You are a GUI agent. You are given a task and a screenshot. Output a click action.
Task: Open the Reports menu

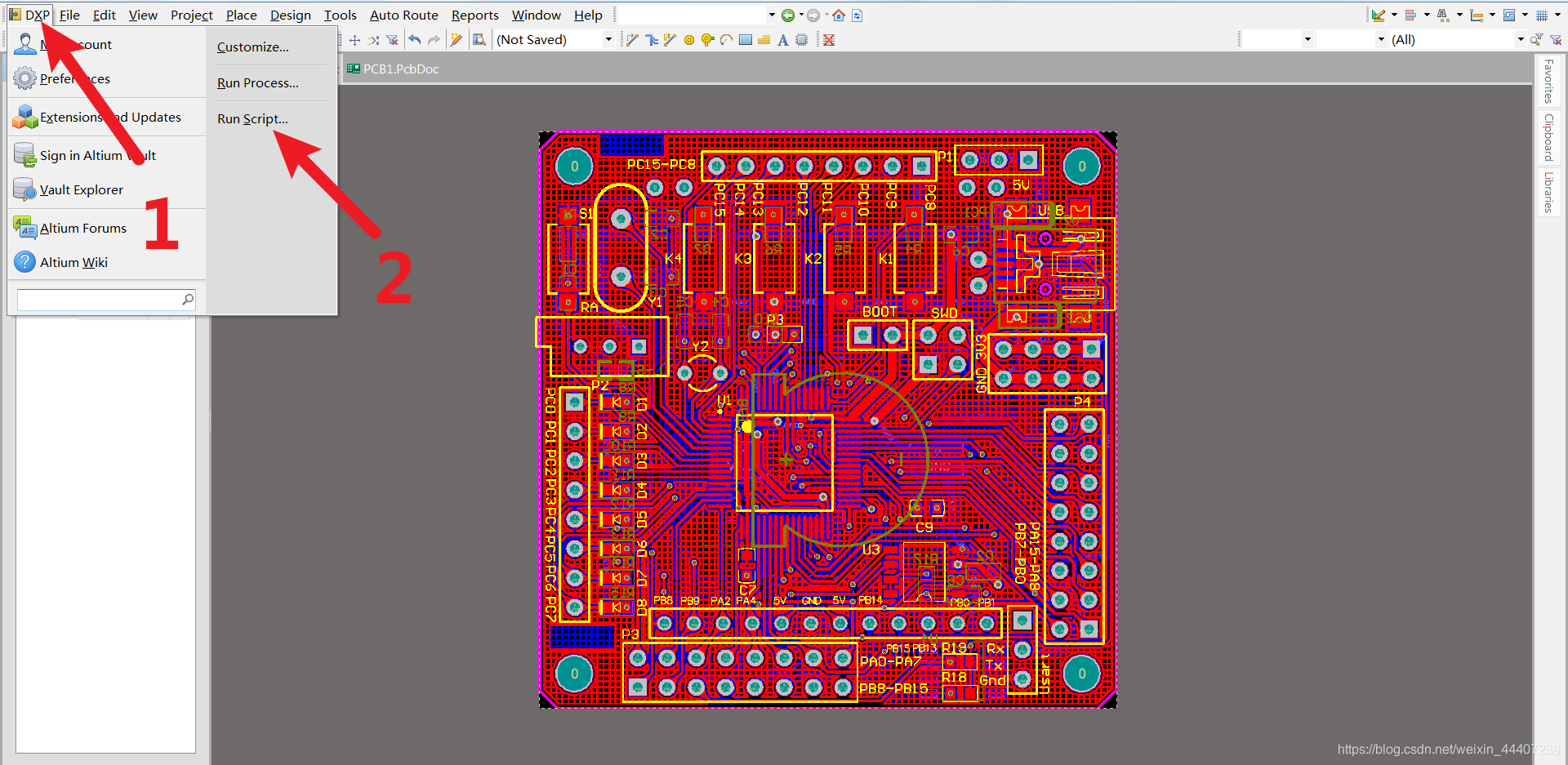point(474,15)
